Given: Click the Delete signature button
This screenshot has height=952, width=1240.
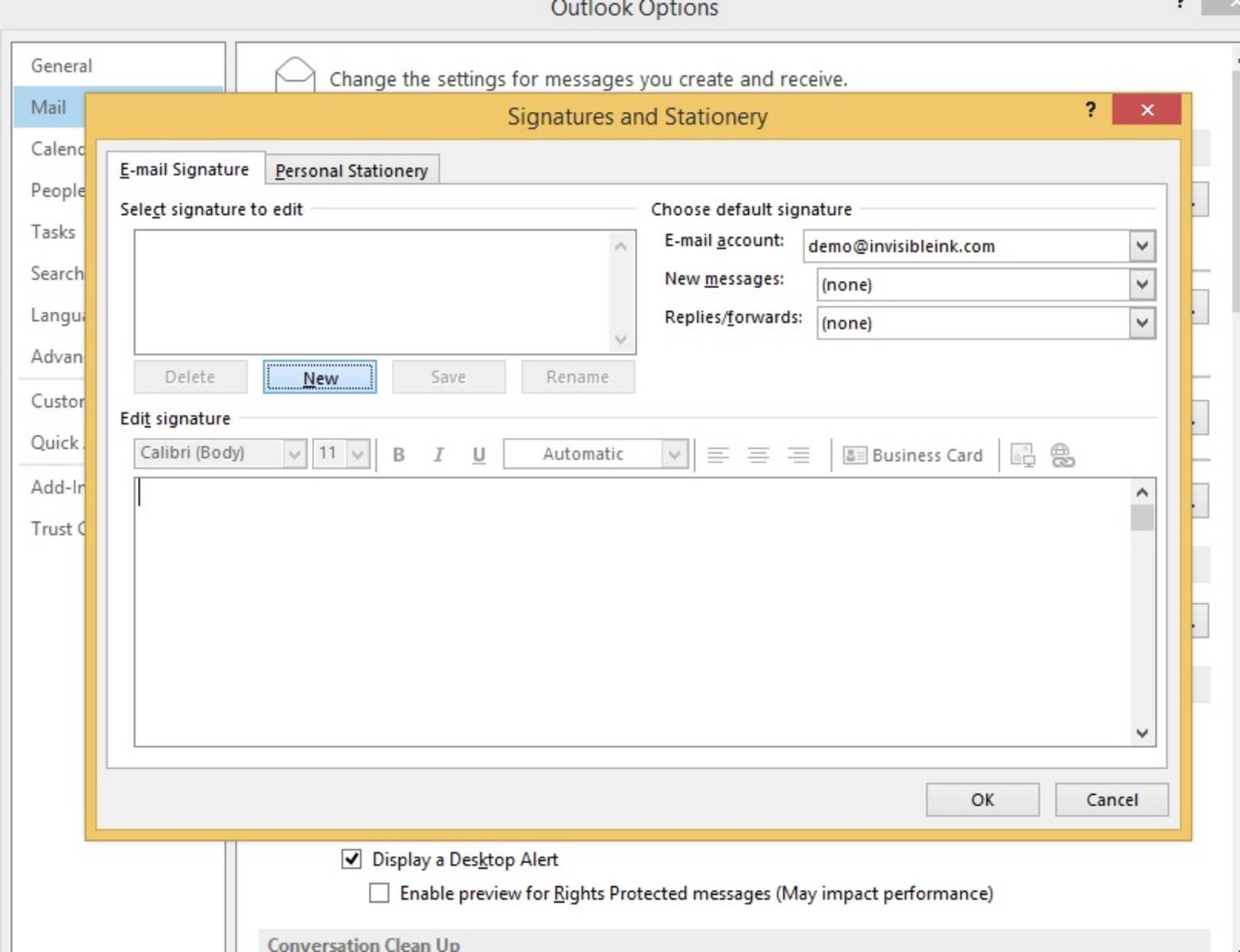Looking at the screenshot, I should tap(190, 377).
